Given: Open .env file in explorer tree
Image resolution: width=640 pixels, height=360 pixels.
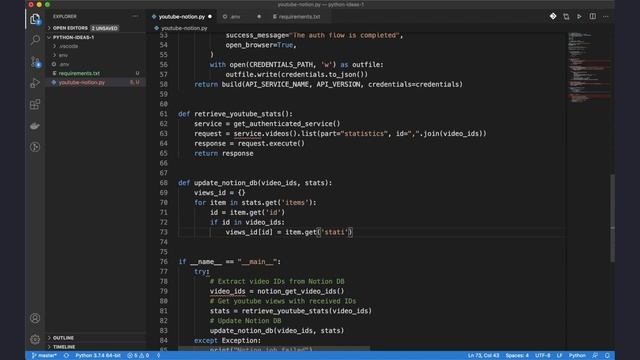Looking at the screenshot, I should coord(64,64).
